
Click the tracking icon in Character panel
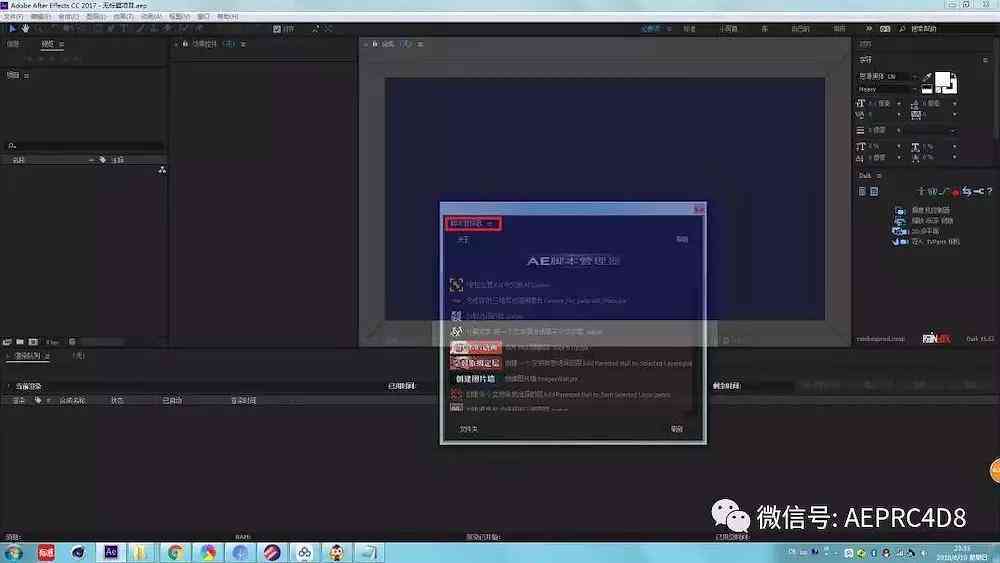click(x=916, y=115)
